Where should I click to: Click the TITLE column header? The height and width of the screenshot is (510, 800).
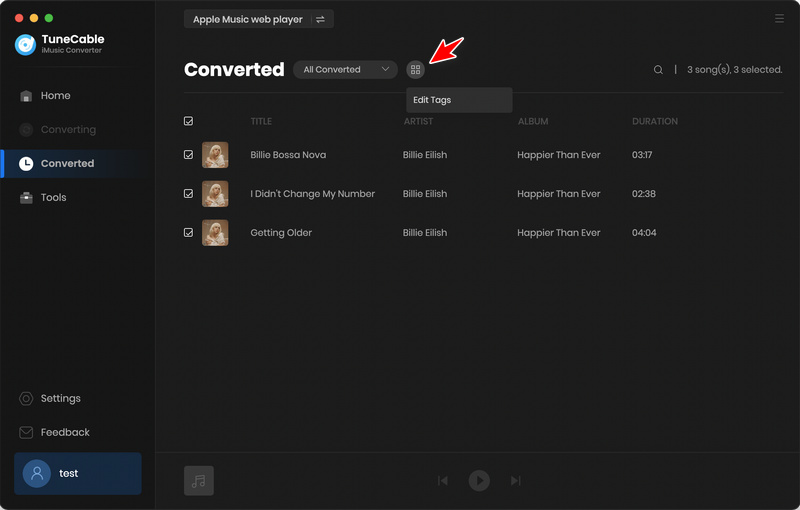261,121
